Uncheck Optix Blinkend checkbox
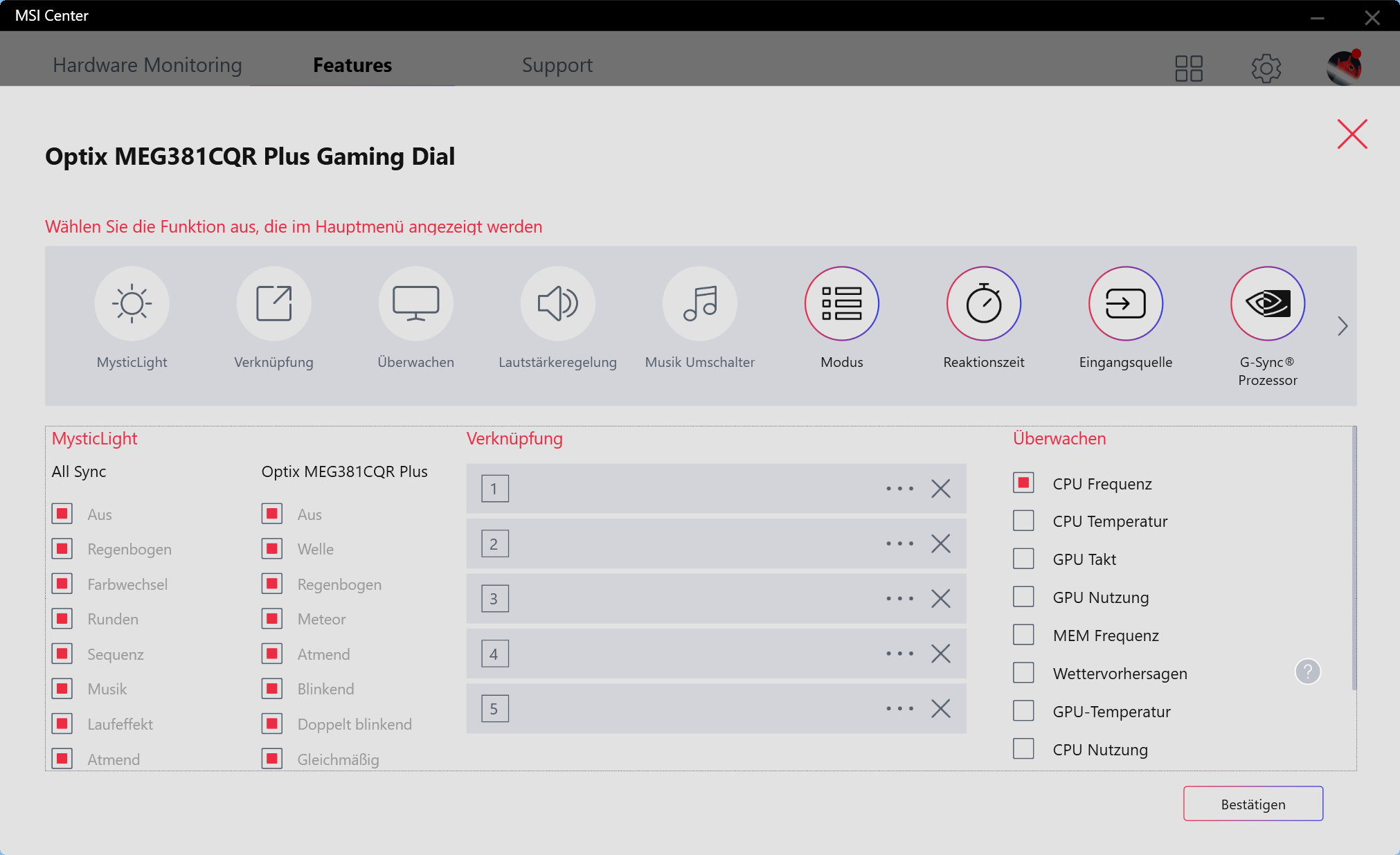 (x=272, y=689)
